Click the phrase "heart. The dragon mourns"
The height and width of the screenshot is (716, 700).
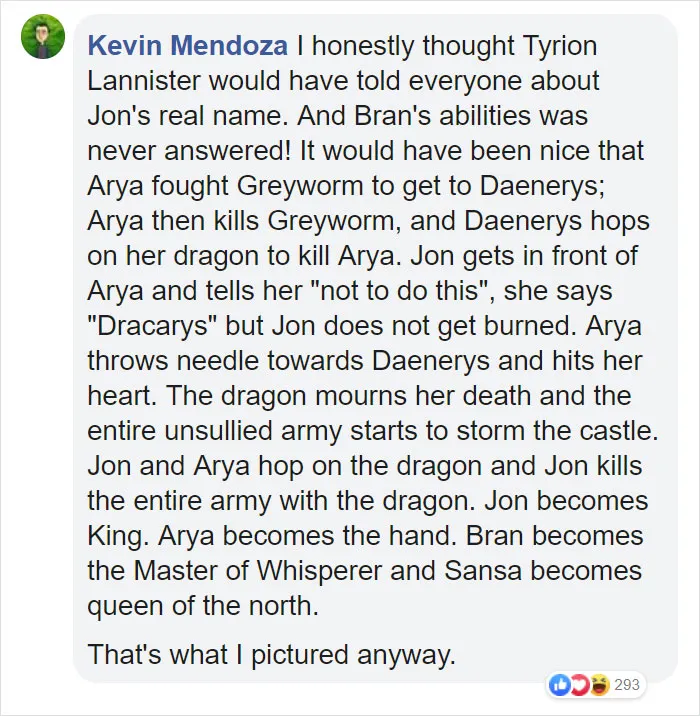(x=247, y=395)
